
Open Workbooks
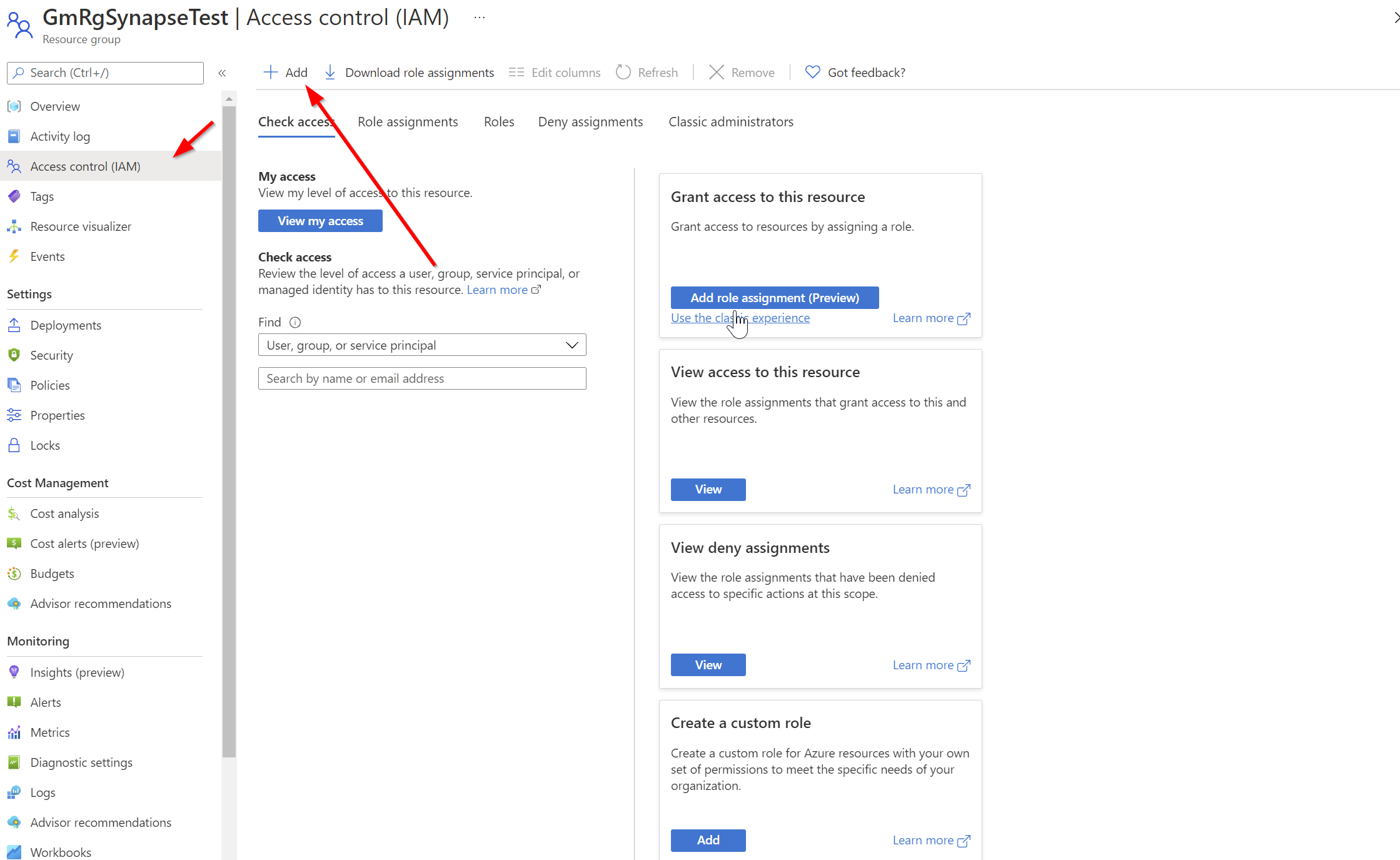pos(111,849)
